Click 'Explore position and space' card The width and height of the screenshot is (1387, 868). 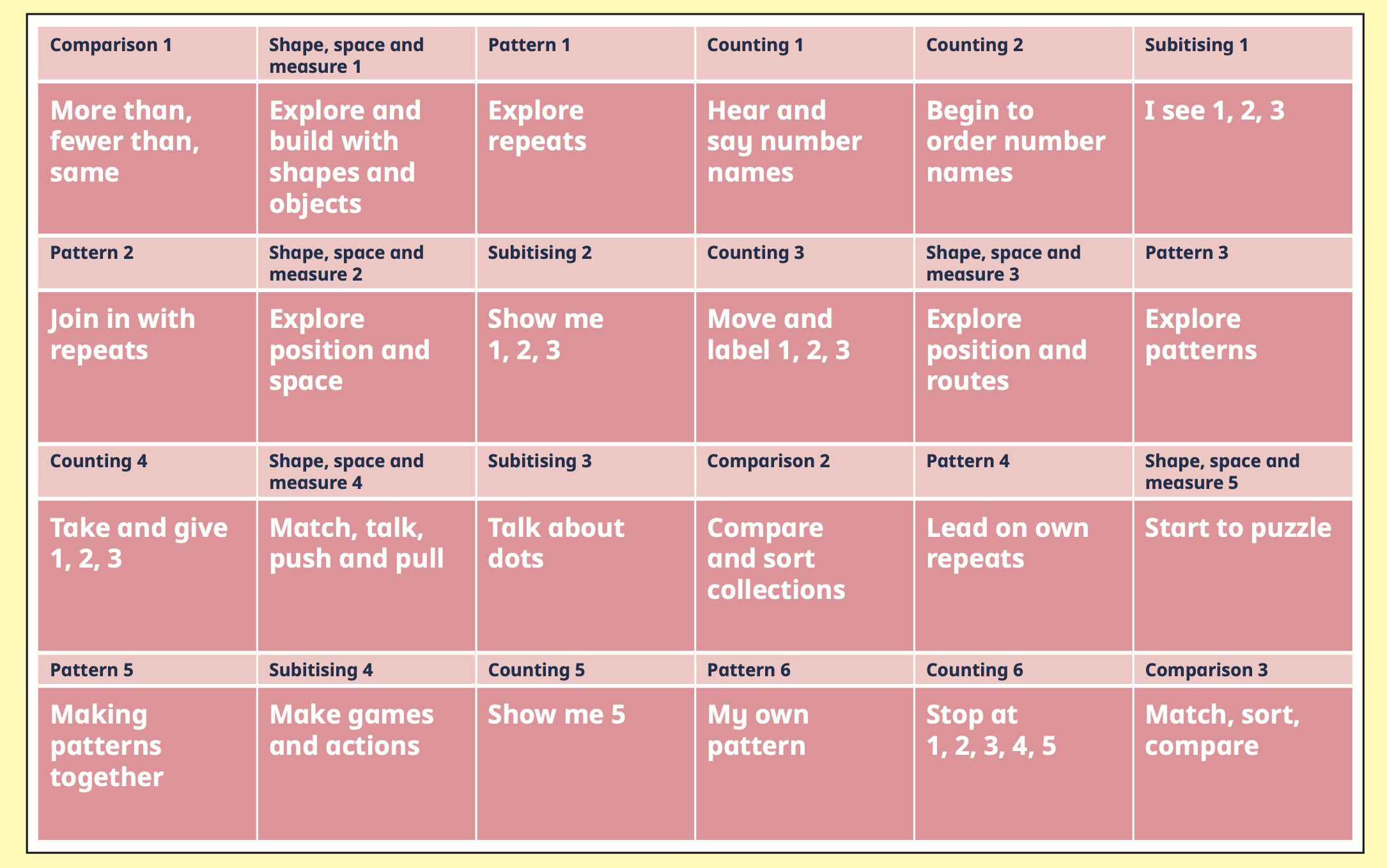coord(366,366)
